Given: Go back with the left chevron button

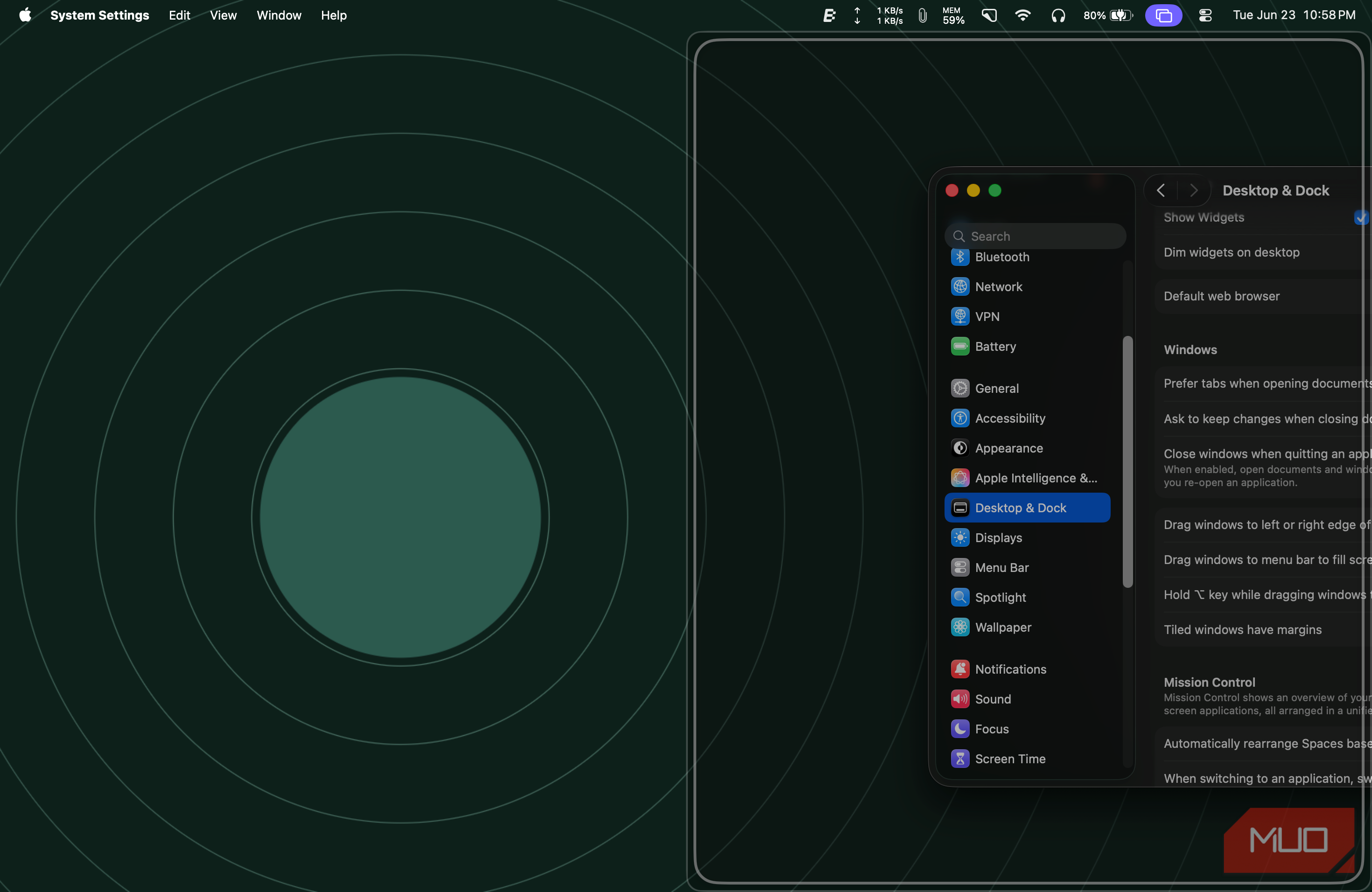Looking at the screenshot, I should coord(1161,190).
